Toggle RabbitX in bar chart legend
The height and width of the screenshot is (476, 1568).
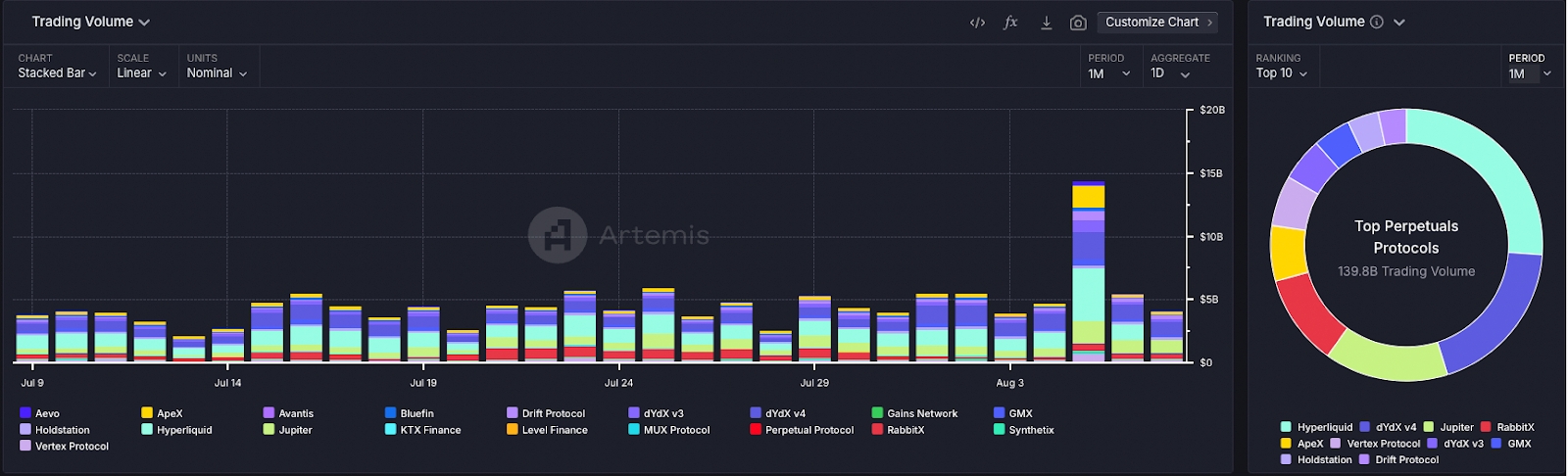click(x=898, y=430)
